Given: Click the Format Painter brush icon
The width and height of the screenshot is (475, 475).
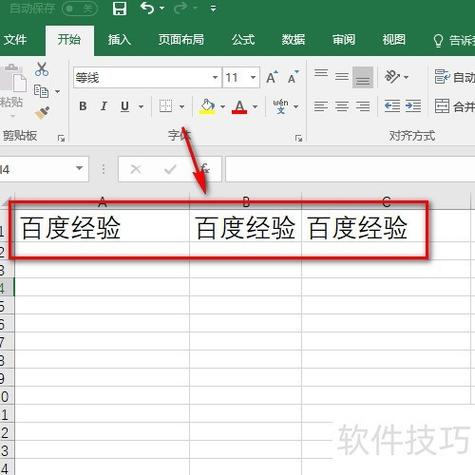Looking at the screenshot, I should (x=42, y=113).
